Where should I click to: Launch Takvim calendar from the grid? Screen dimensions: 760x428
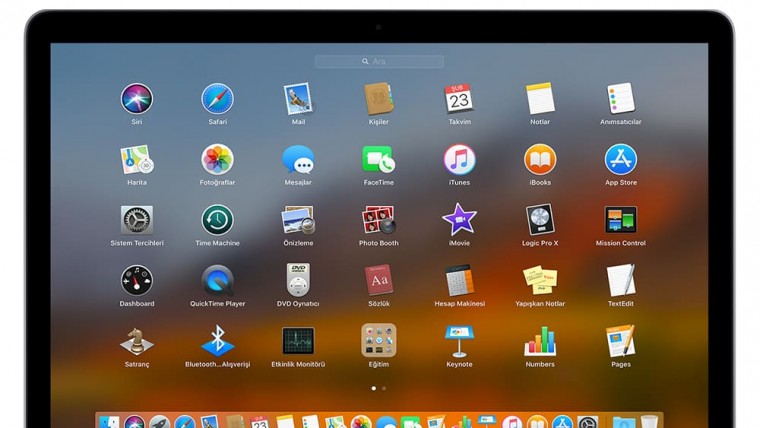point(459,99)
